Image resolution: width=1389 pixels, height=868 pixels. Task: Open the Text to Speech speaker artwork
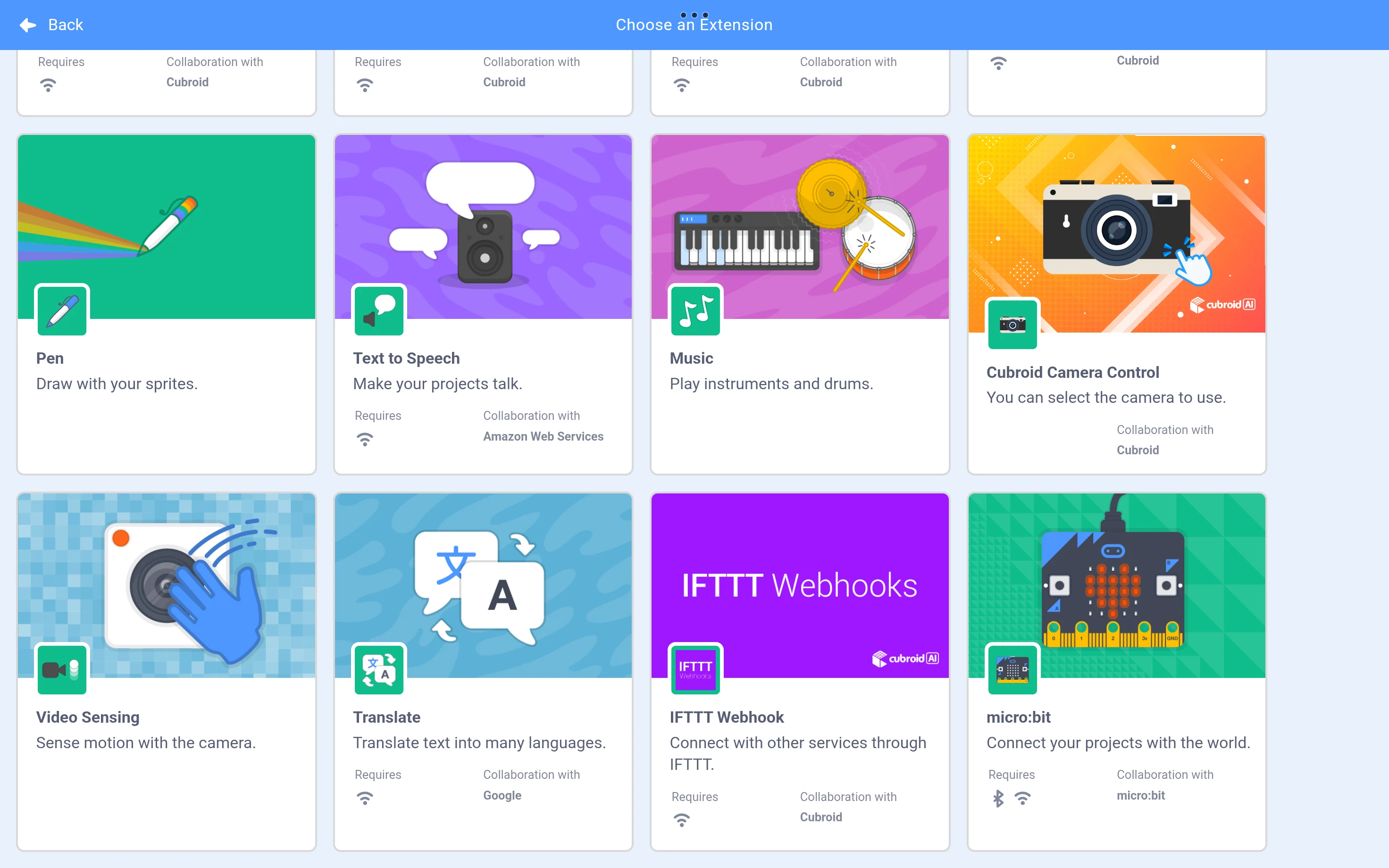tap(483, 227)
